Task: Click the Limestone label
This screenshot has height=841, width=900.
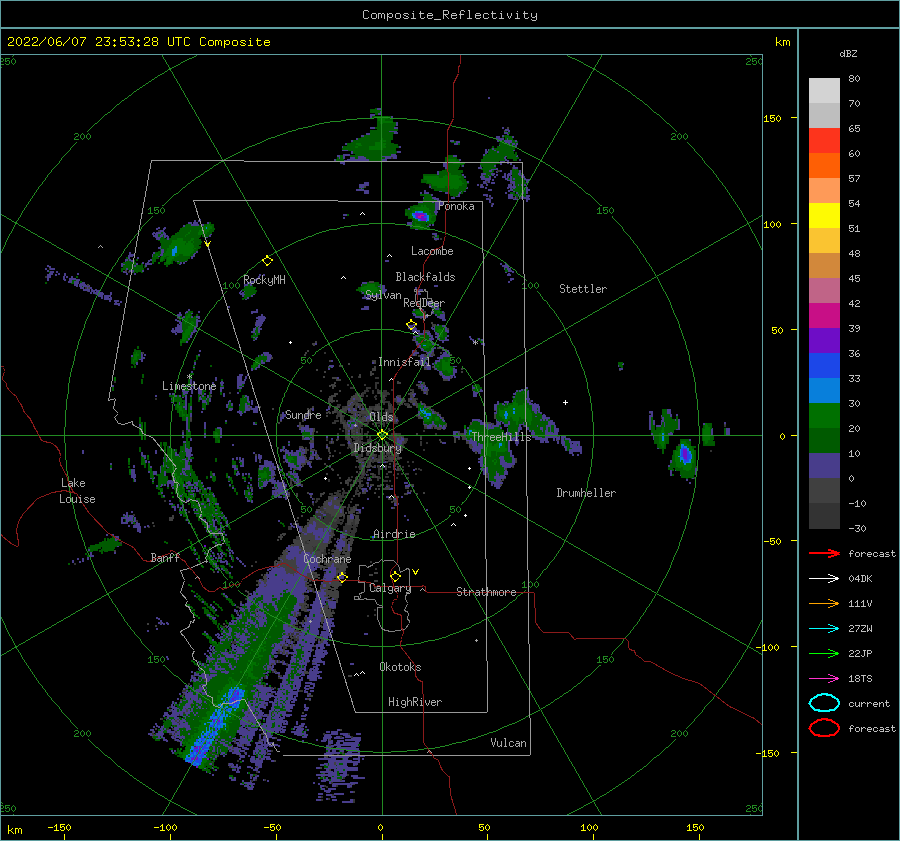Action: coord(189,386)
